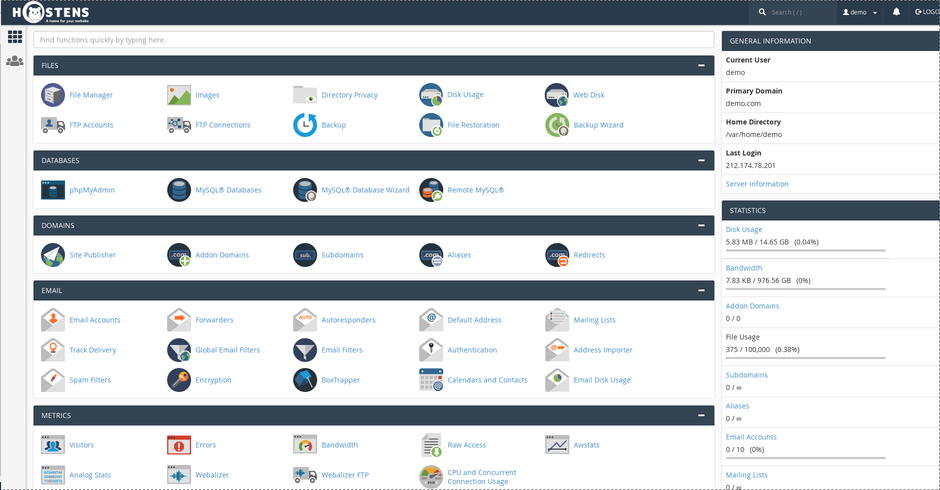The image size is (940, 490).
Task: Open the Redirects icon
Action: tap(557, 255)
